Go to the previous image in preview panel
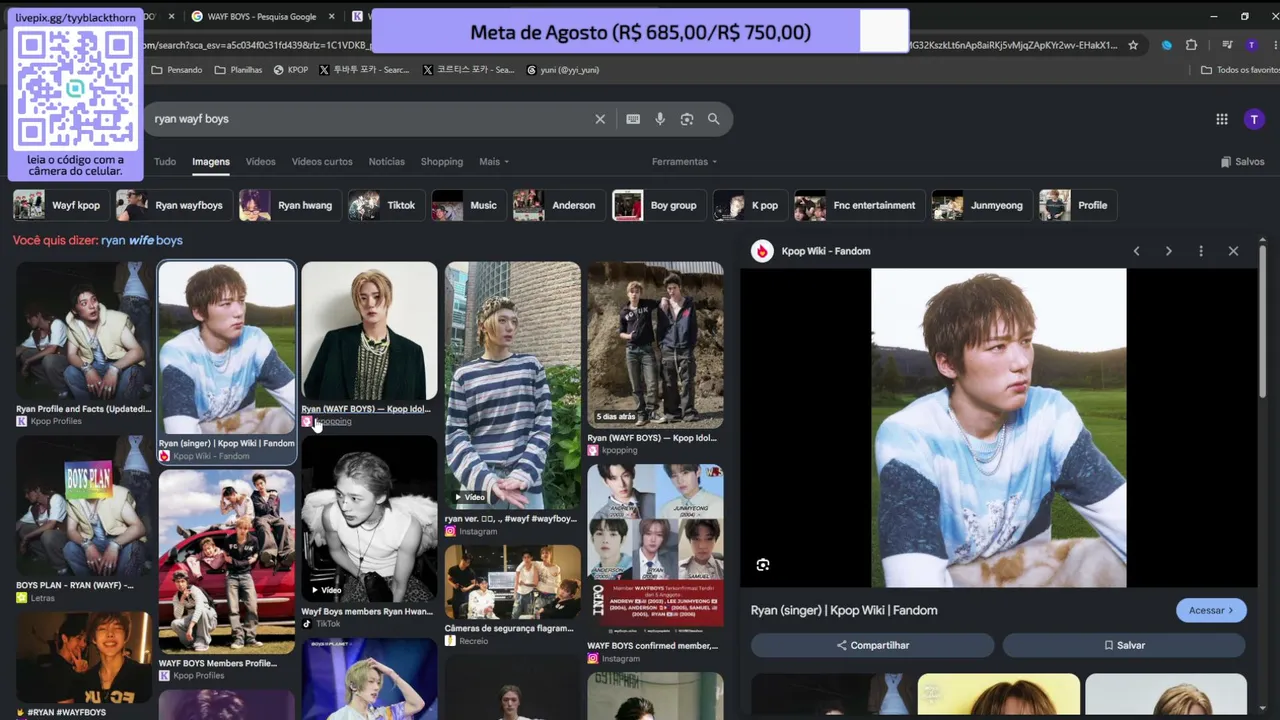This screenshot has height=720, width=1280. click(1136, 251)
